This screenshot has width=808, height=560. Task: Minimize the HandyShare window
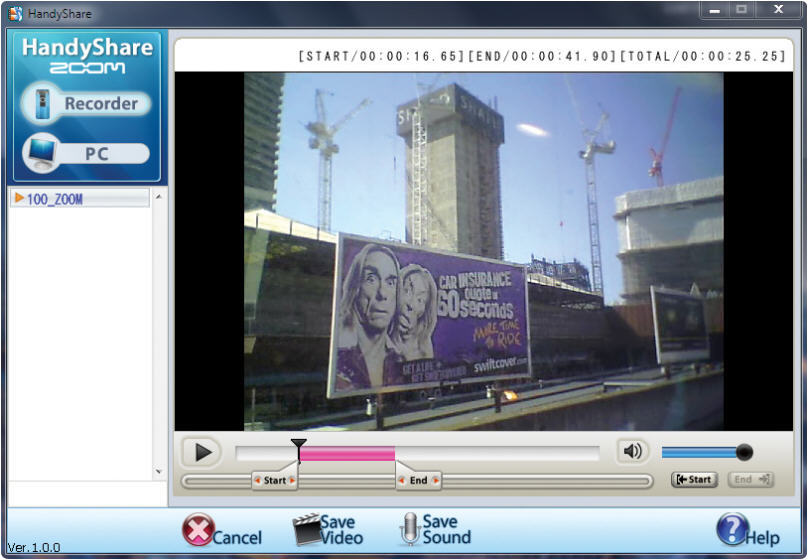click(714, 10)
